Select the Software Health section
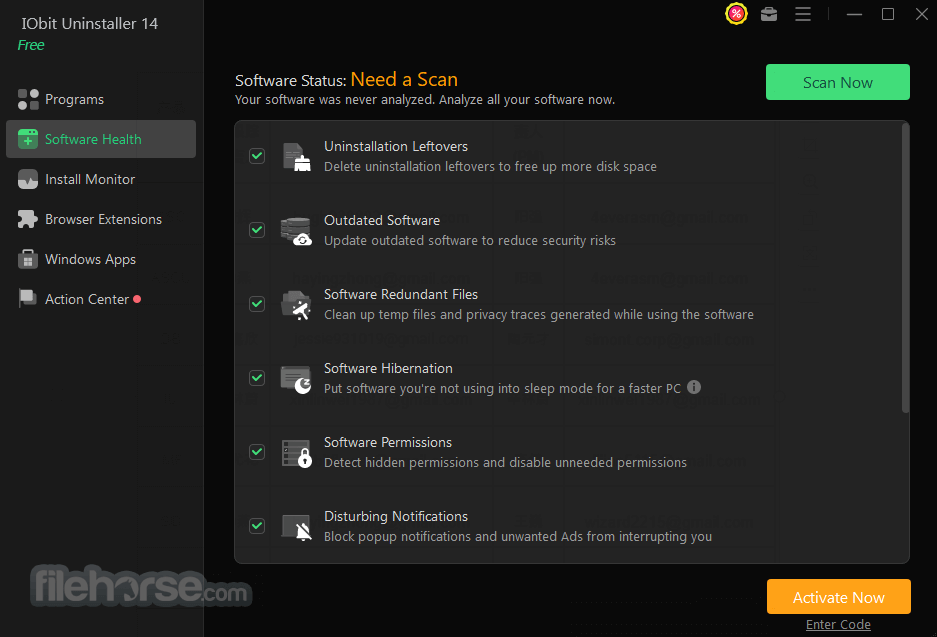 click(x=101, y=139)
